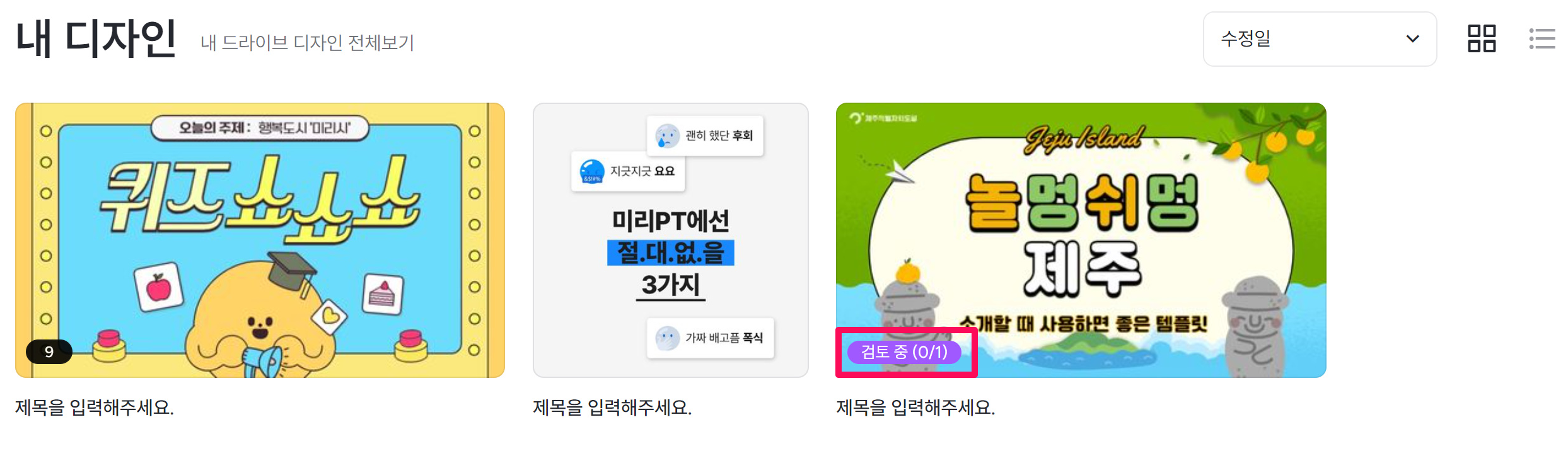
Task: Open the 미리PT에선 design thumbnail
Action: click(x=670, y=241)
